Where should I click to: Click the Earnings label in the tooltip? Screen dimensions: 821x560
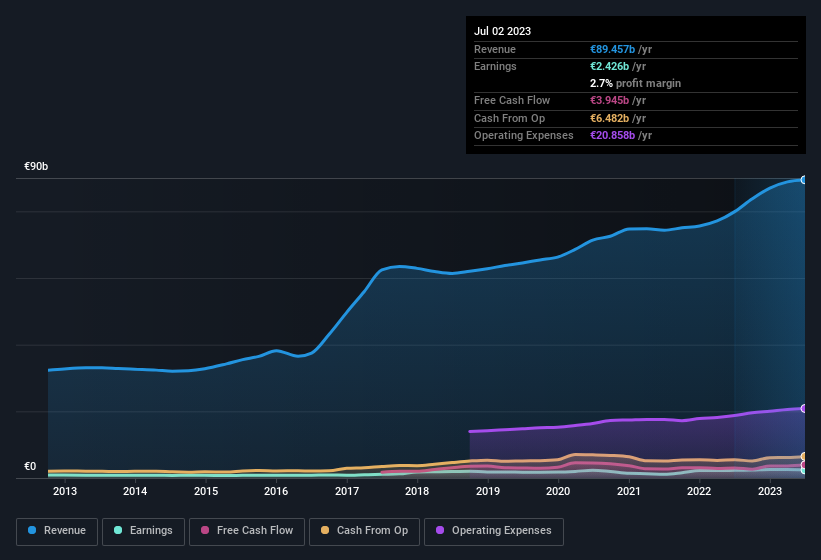point(495,66)
